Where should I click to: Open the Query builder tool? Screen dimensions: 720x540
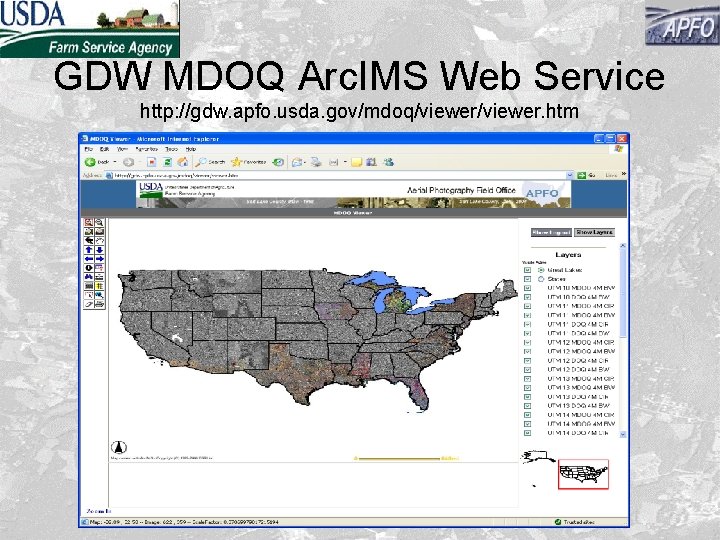[x=99, y=268]
